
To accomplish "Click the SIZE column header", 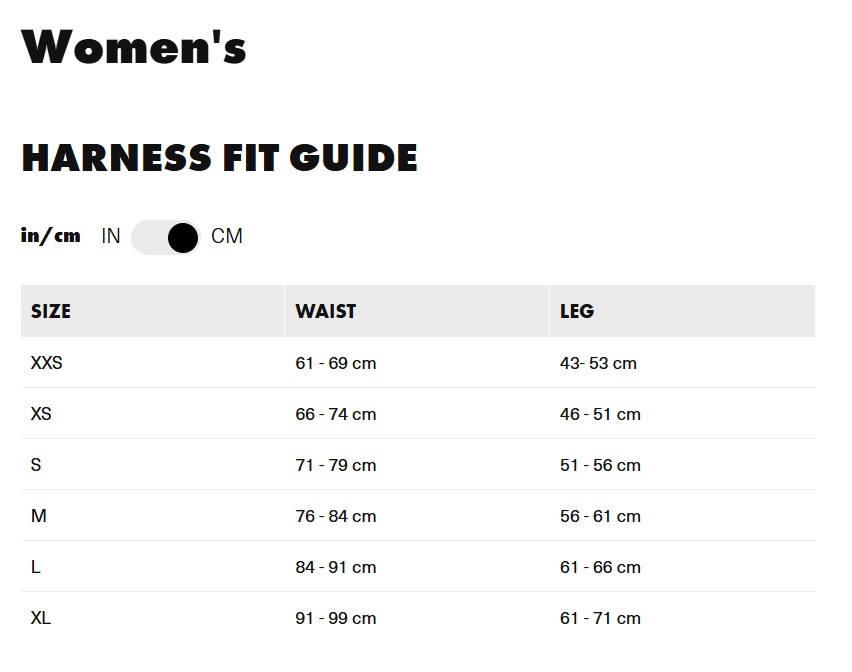I will coord(51,311).
